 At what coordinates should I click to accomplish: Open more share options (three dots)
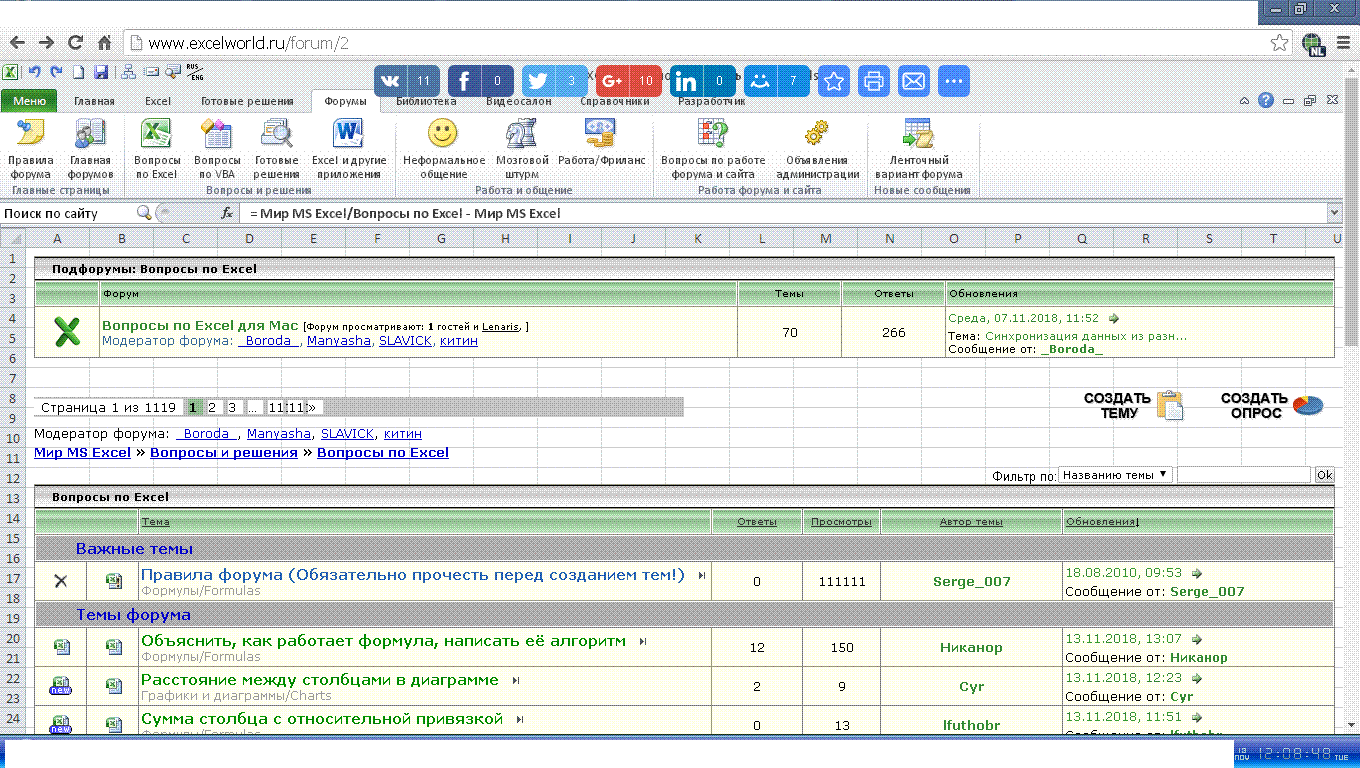(953, 81)
